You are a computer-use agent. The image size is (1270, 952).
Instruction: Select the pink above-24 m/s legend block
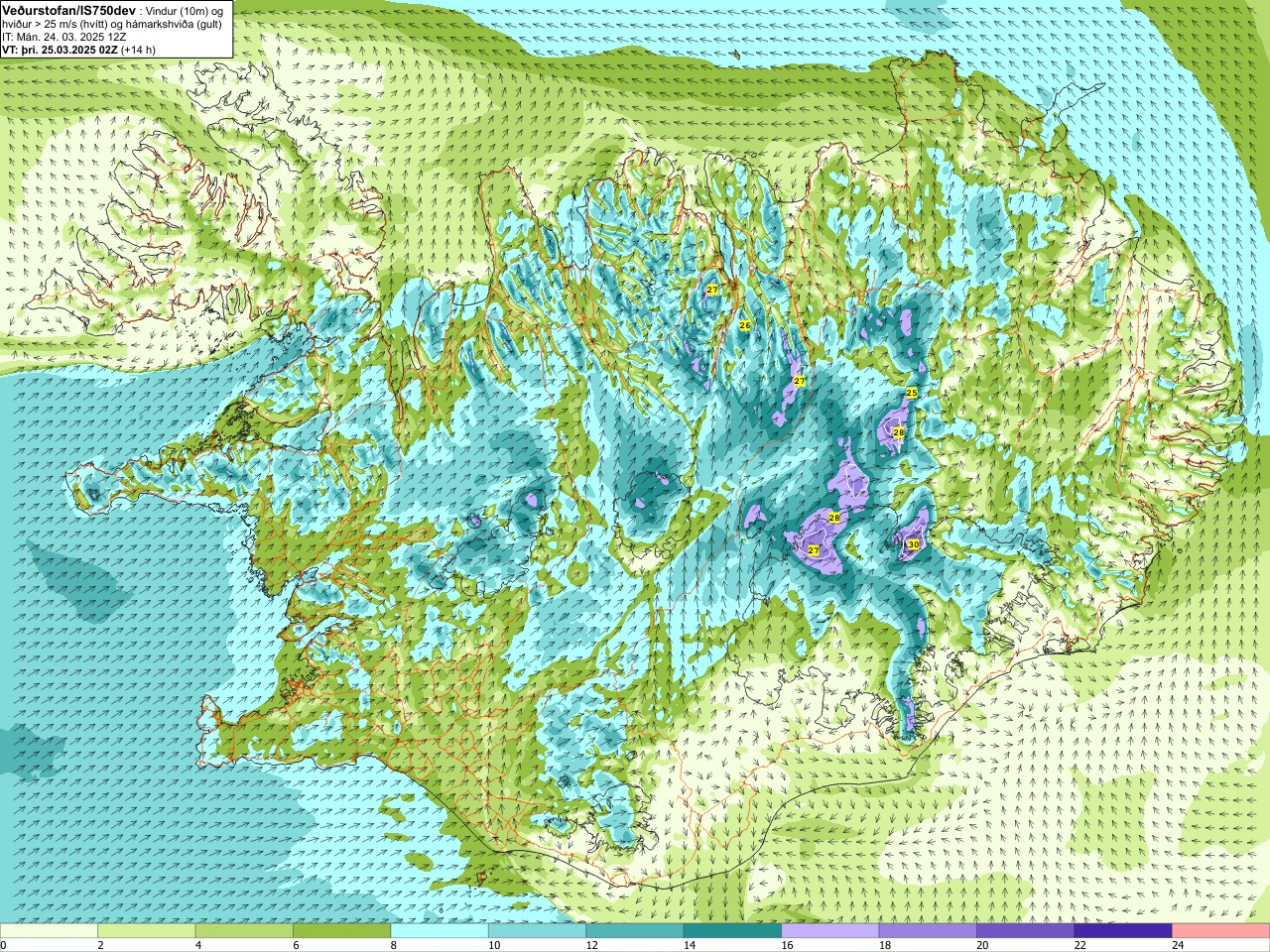coord(1221,931)
